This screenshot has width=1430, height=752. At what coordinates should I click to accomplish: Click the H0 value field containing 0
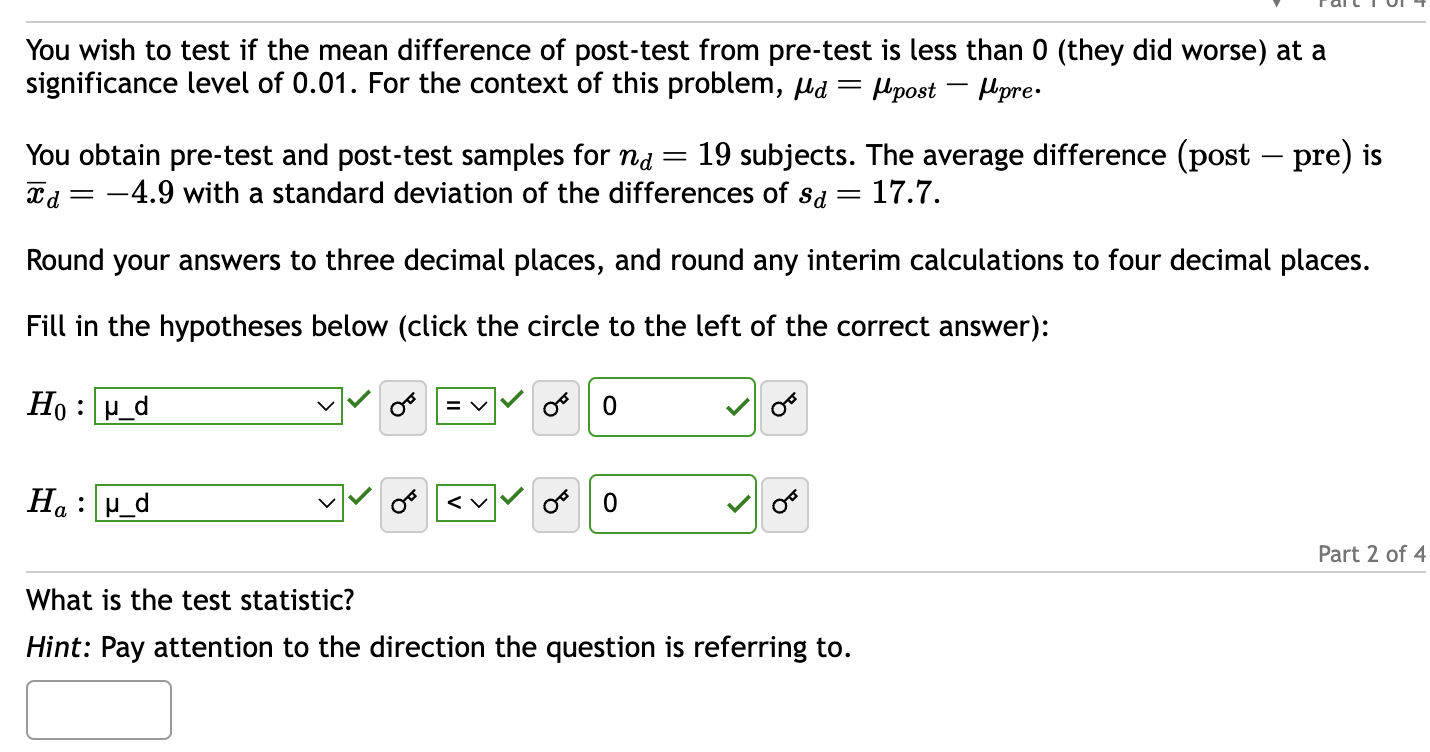660,407
